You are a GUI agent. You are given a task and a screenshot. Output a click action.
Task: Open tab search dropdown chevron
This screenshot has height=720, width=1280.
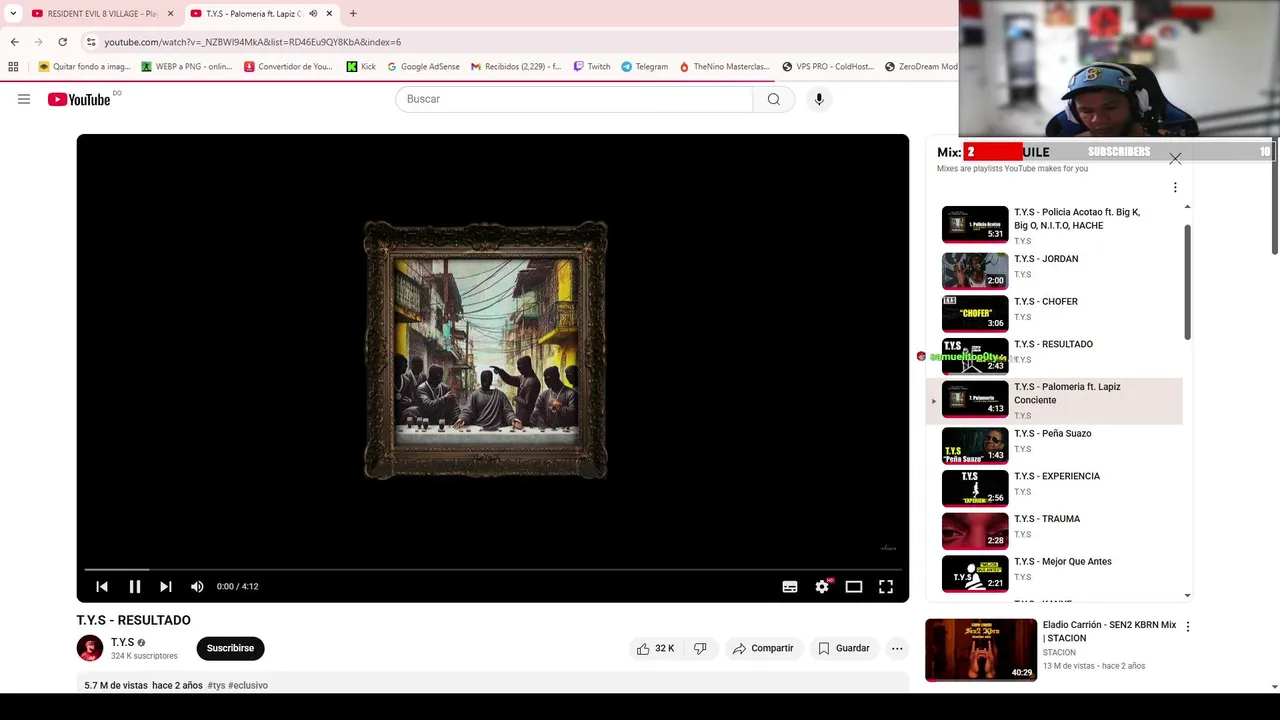coord(13,14)
